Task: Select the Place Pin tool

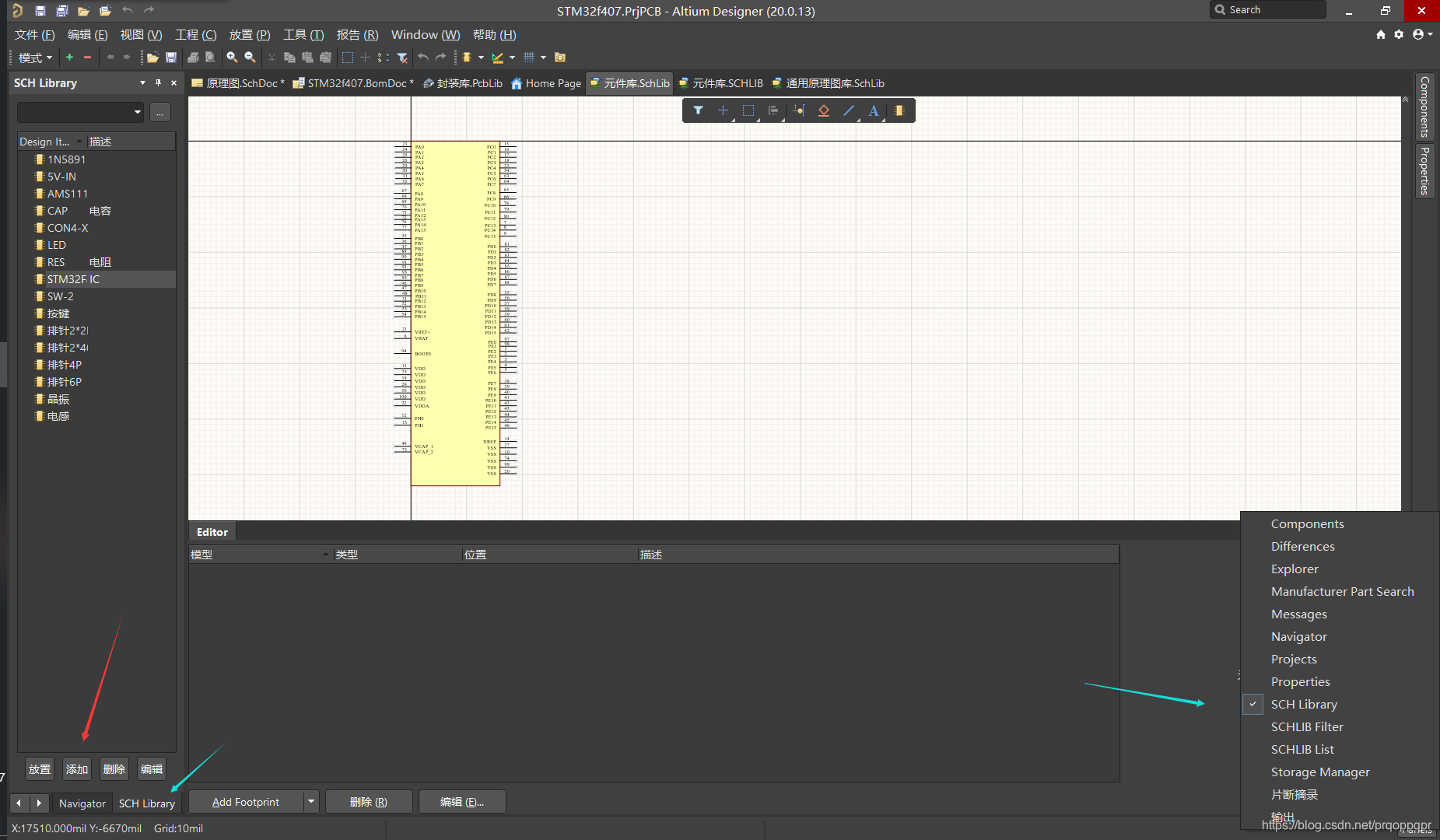Action: 798,110
